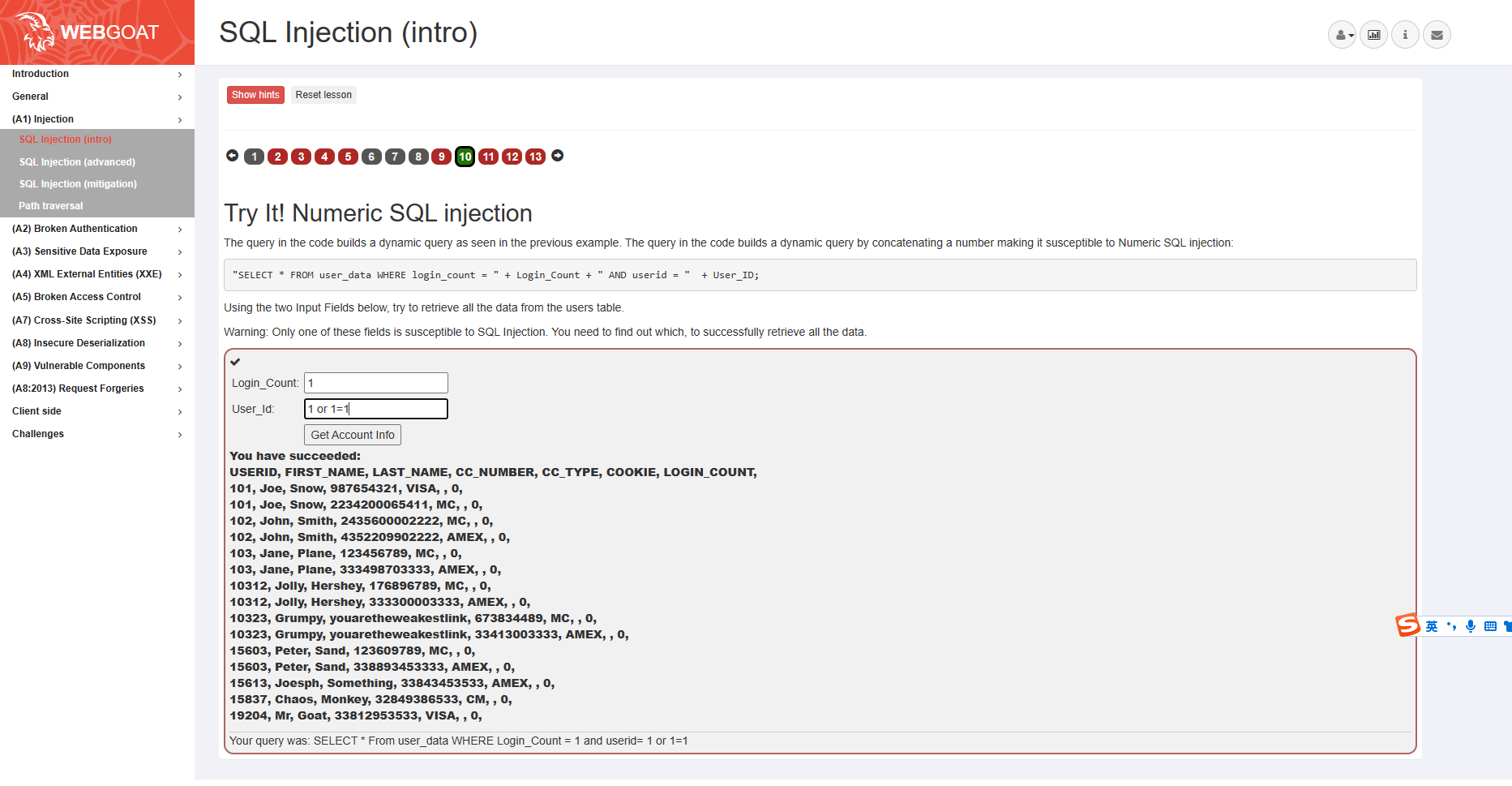Expand the (A2) Broken Authentication chevron
The height and width of the screenshot is (786, 1512).
tap(180, 230)
